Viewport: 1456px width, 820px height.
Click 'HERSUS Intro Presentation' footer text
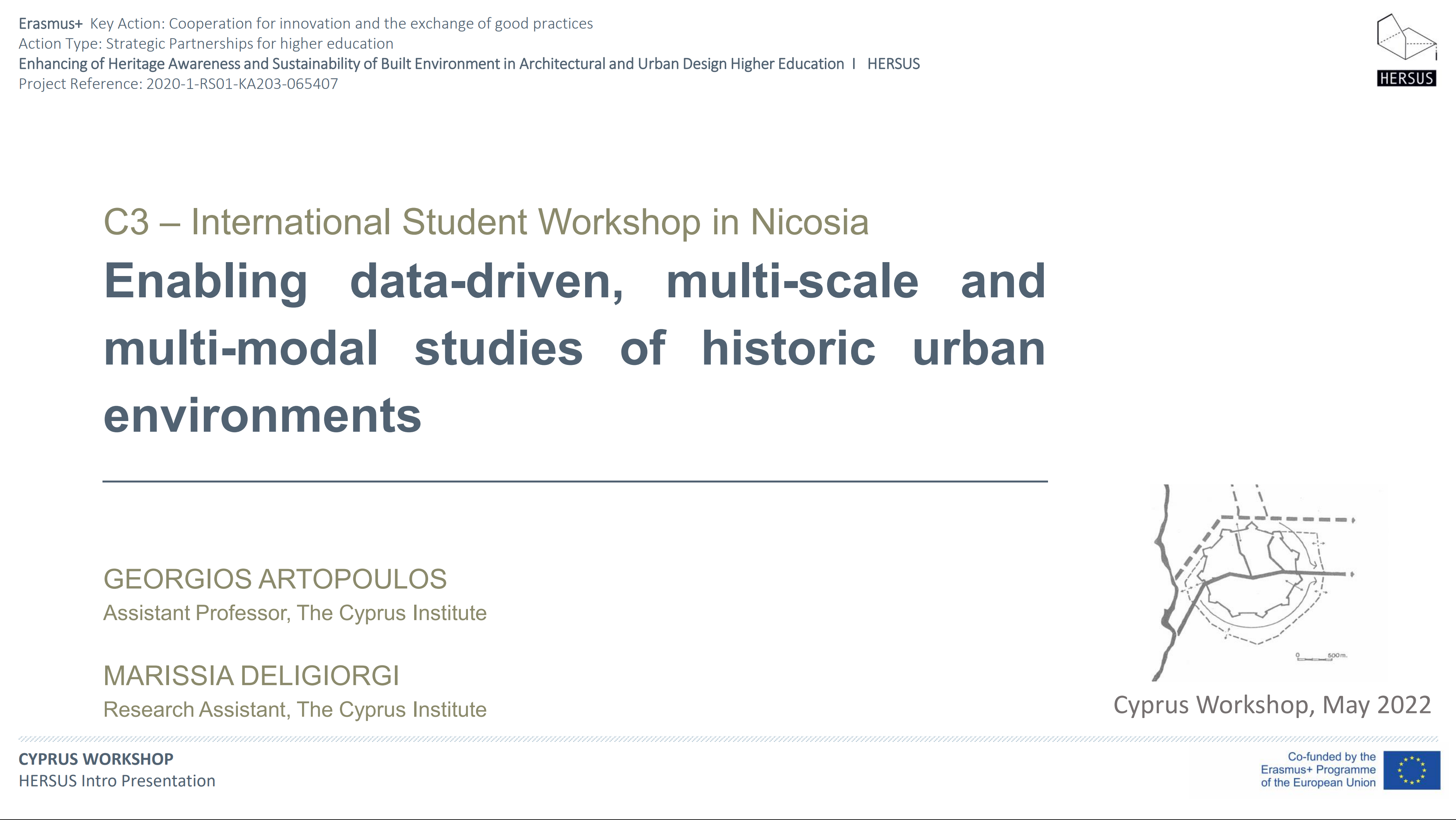click(116, 781)
